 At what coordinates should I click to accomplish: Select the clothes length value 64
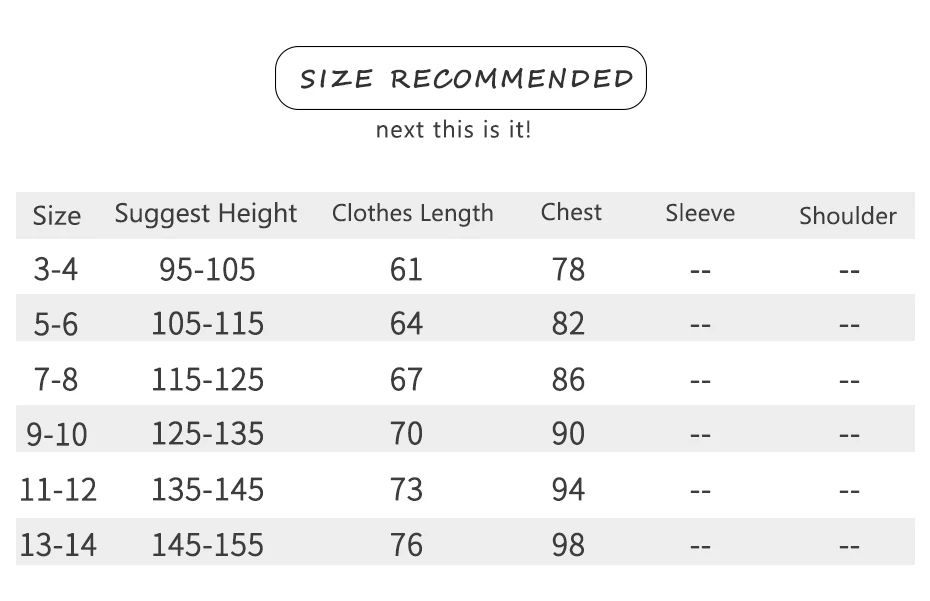point(406,324)
